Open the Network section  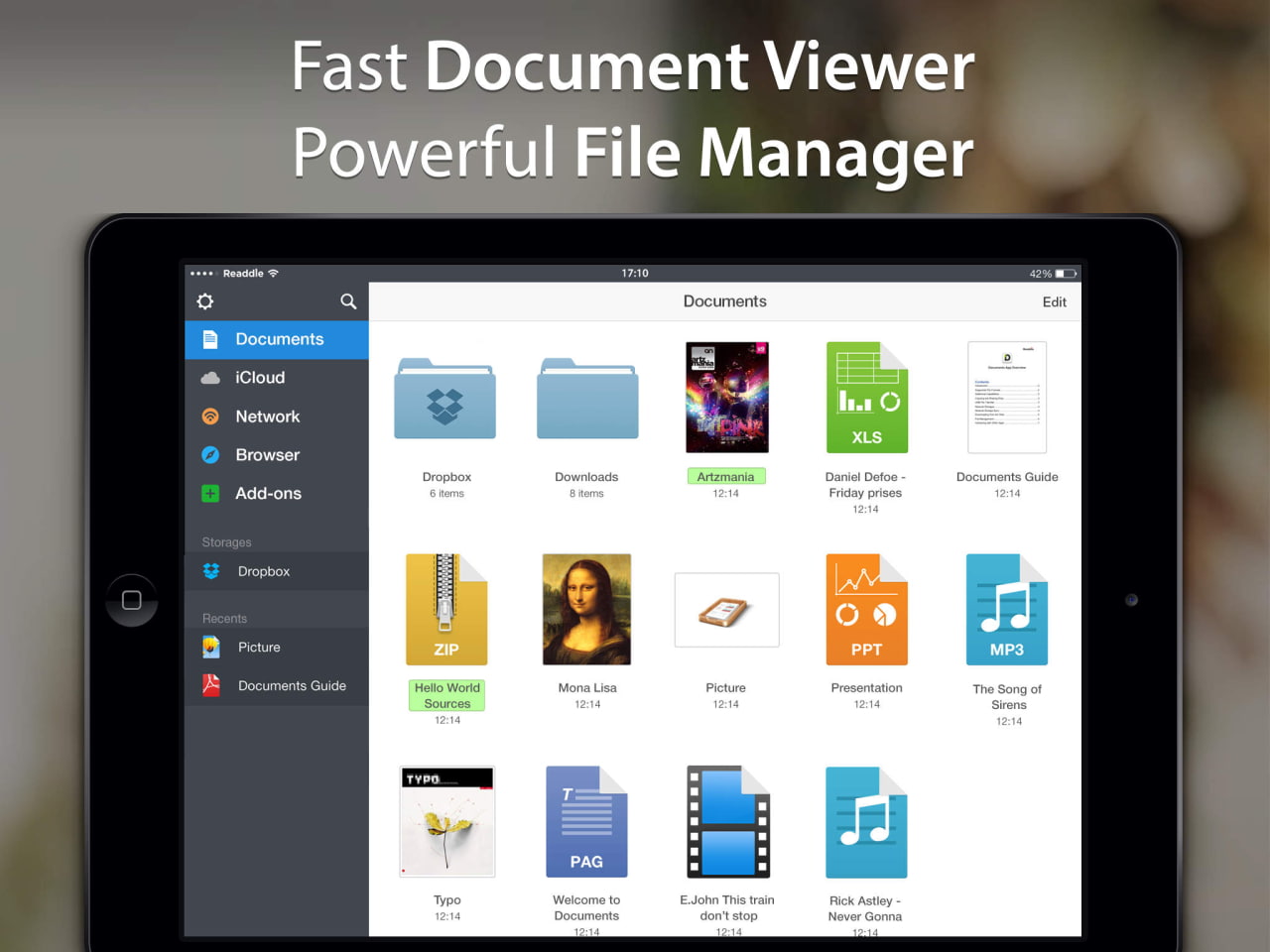[x=267, y=416]
